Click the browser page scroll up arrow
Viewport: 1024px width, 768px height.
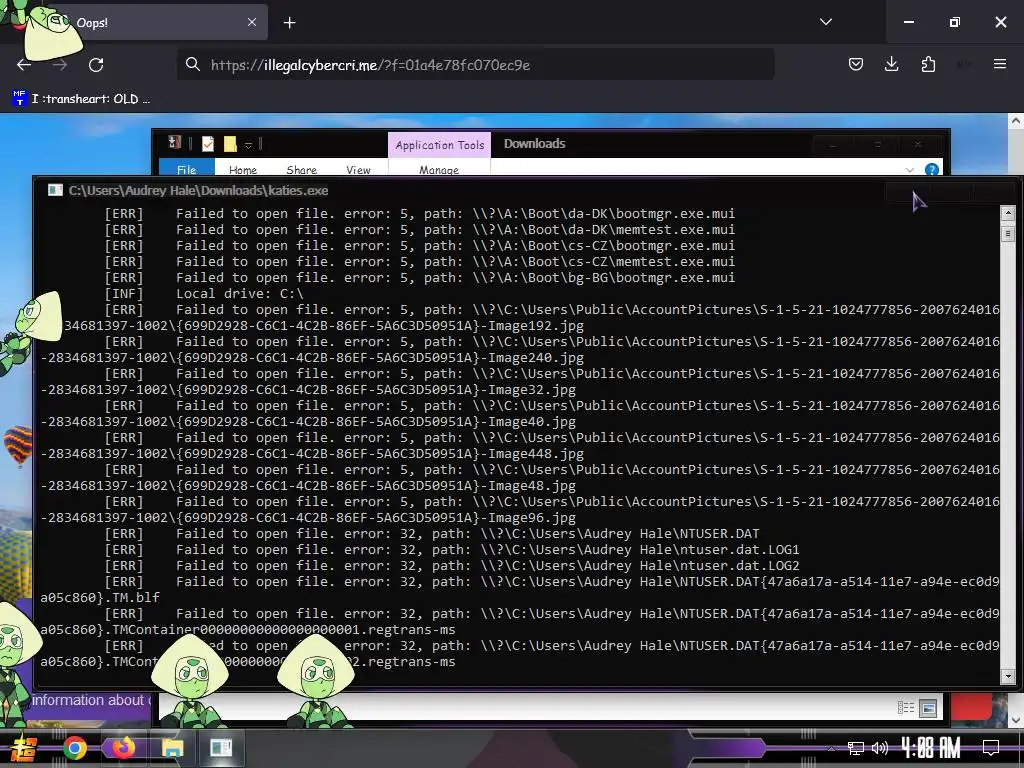point(1016,121)
